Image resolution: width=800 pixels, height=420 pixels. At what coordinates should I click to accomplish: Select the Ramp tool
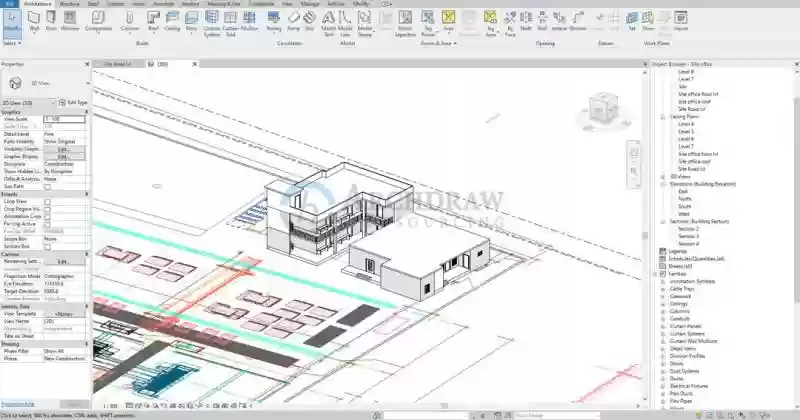(293, 21)
